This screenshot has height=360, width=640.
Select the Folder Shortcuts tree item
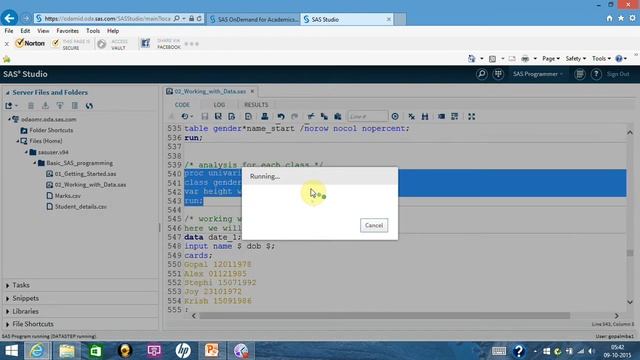pos(51,130)
